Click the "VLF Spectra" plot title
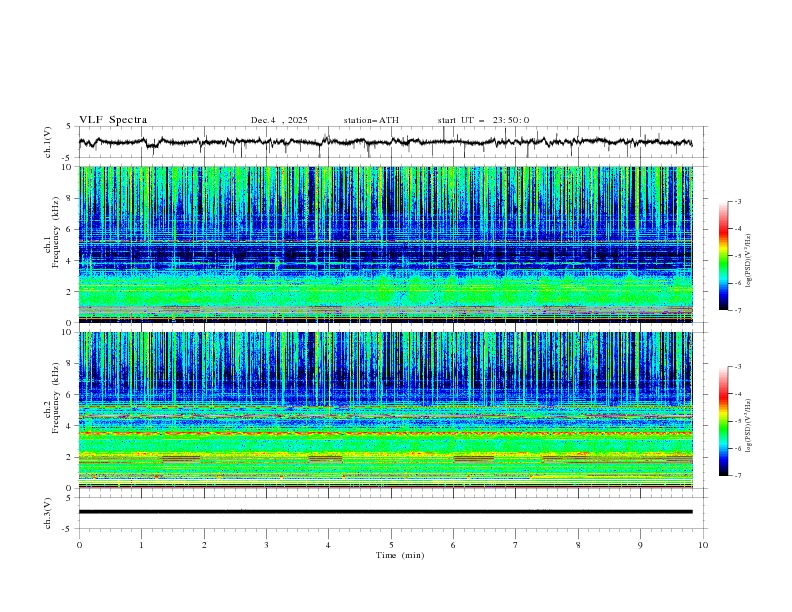The height and width of the screenshot is (612, 792). 113,120
